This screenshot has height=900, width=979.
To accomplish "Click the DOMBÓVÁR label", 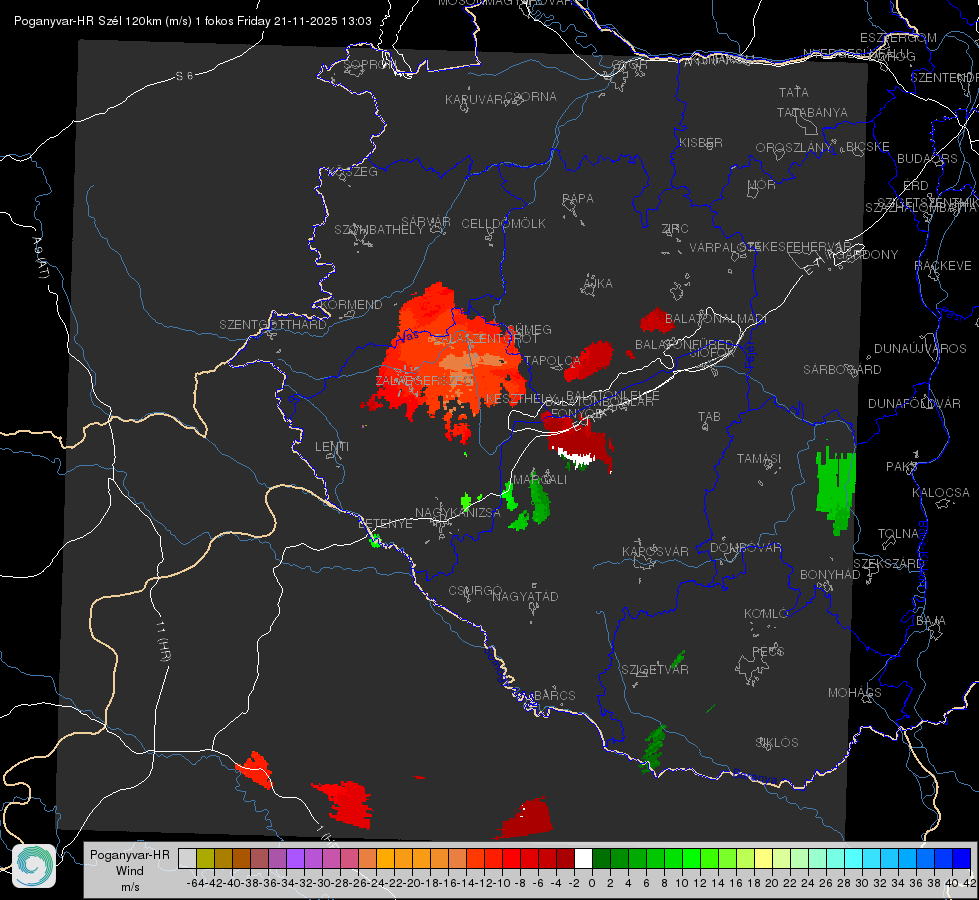I will 745,548.
